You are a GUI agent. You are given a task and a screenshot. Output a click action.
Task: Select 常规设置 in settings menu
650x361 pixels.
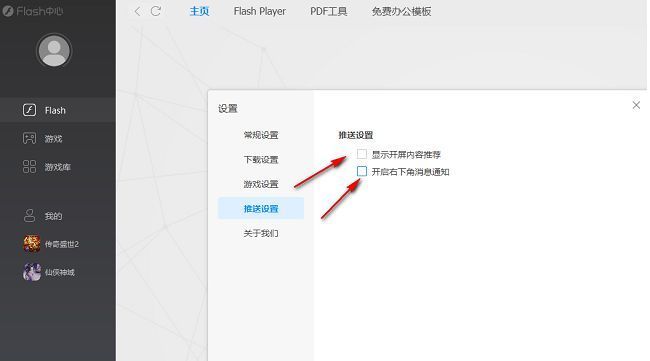tap(261, 135)
